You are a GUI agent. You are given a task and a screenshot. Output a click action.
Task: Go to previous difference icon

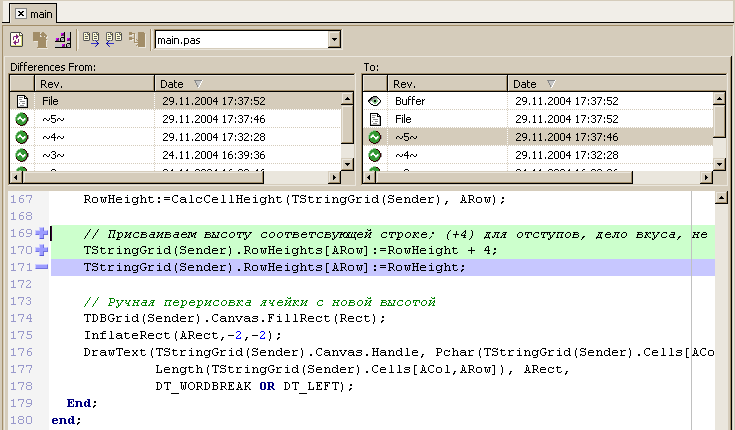pos(112,40)
